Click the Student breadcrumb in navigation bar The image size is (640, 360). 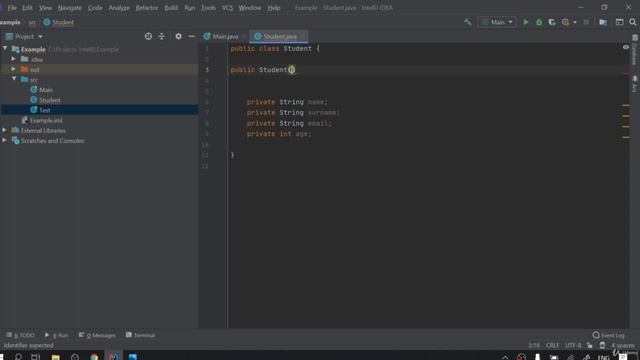(58, 22)
